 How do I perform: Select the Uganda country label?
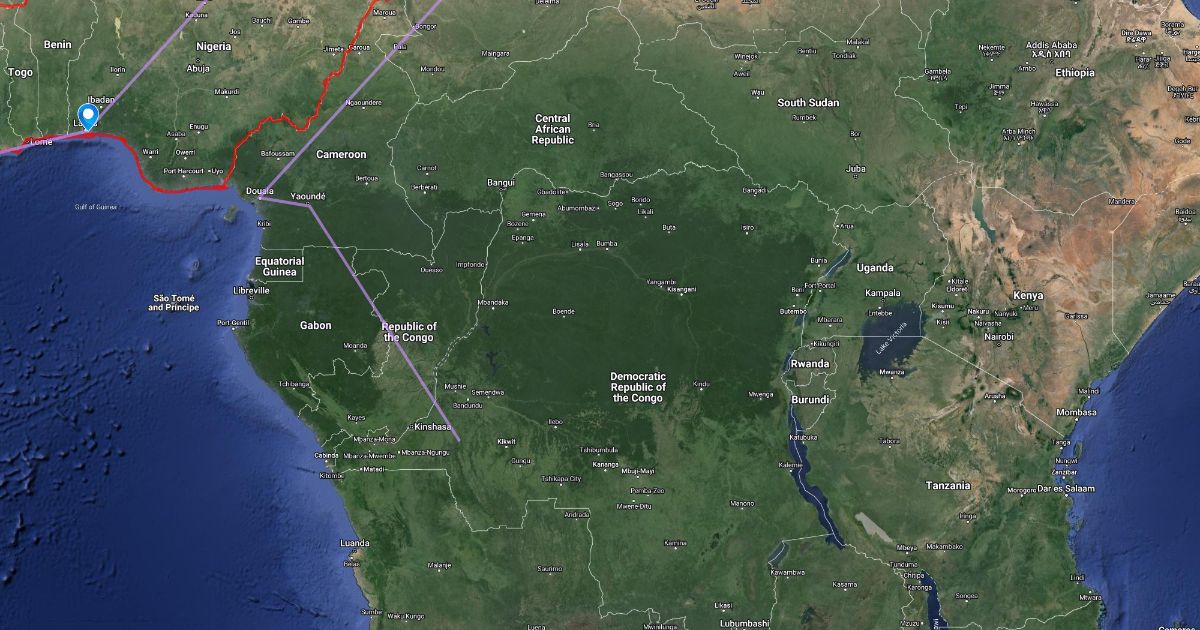coord(875,268)
